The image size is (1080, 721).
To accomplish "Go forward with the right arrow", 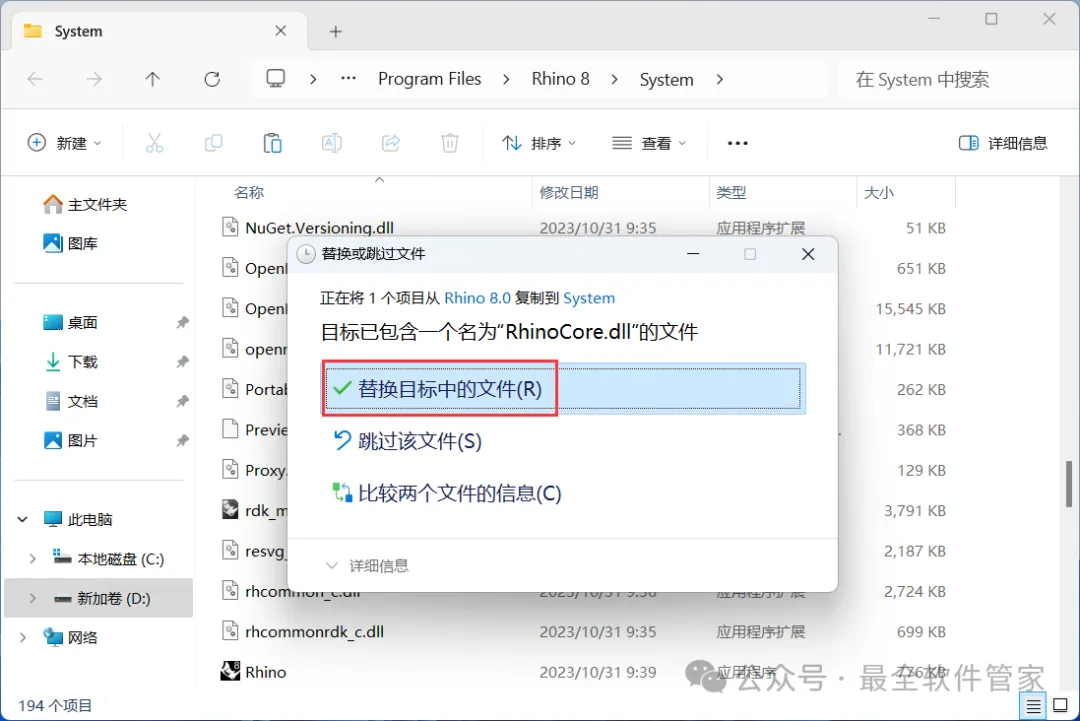I will (94, 79).
